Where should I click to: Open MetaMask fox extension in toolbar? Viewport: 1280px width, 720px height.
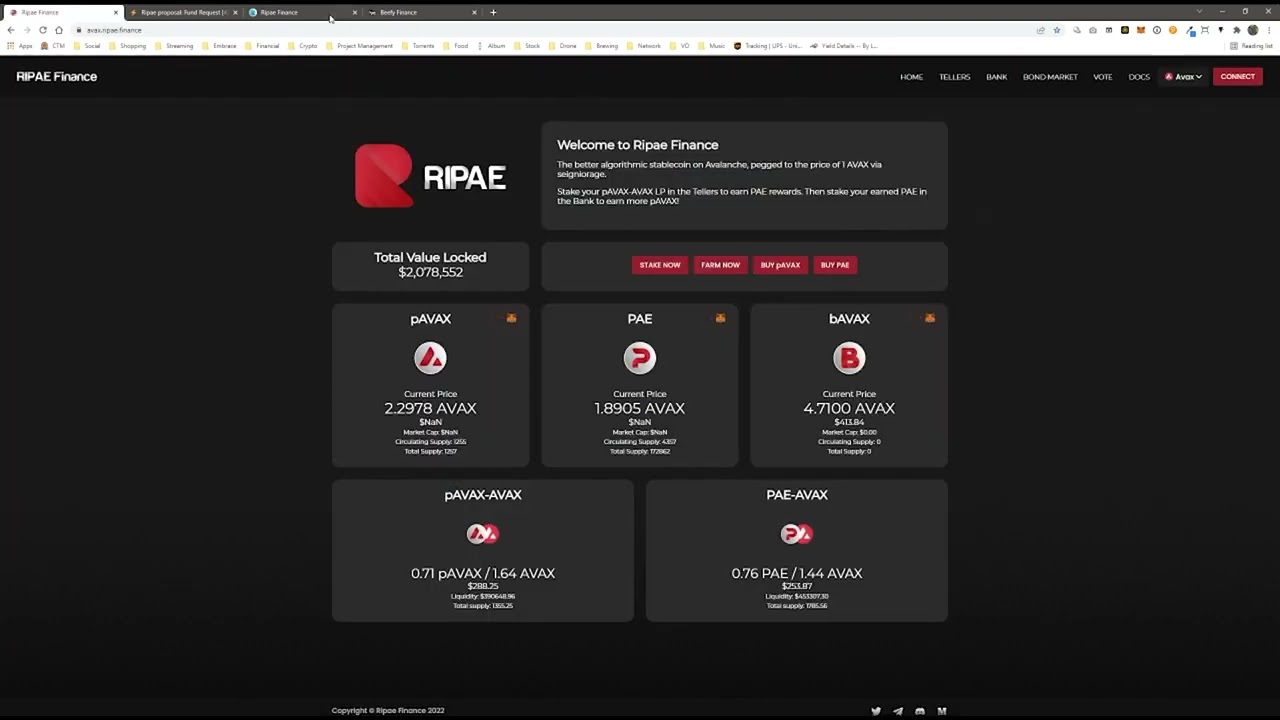tap(1141, 30)
